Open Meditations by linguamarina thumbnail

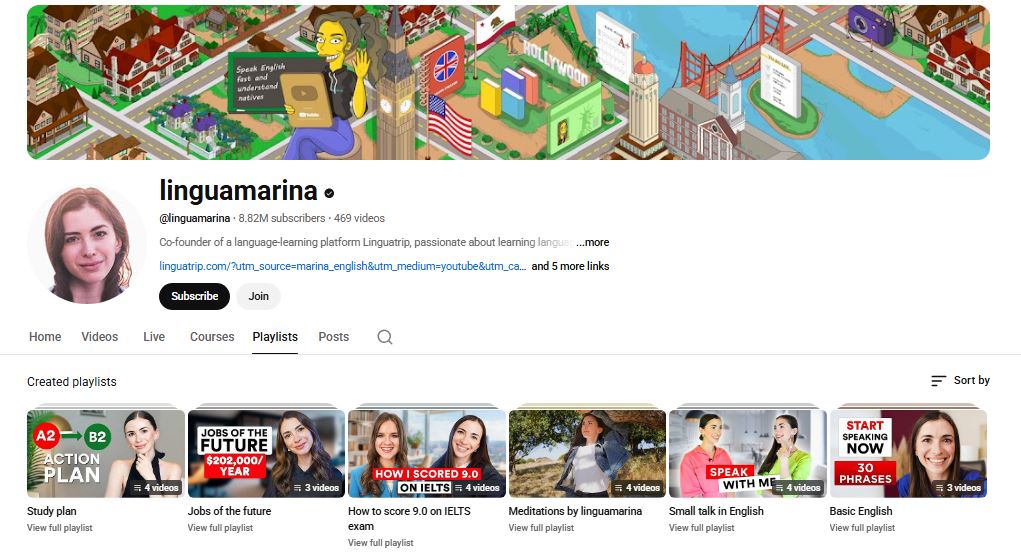tap(587, 454)
